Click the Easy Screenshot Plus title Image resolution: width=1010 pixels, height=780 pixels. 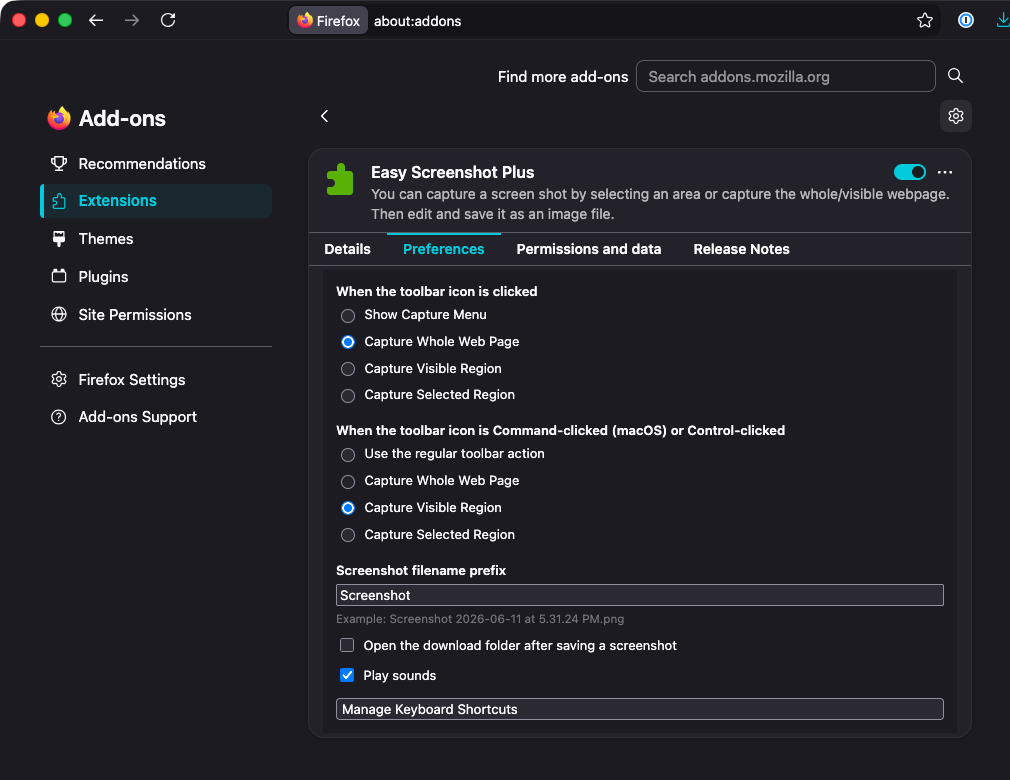click(x=453, y=172)
